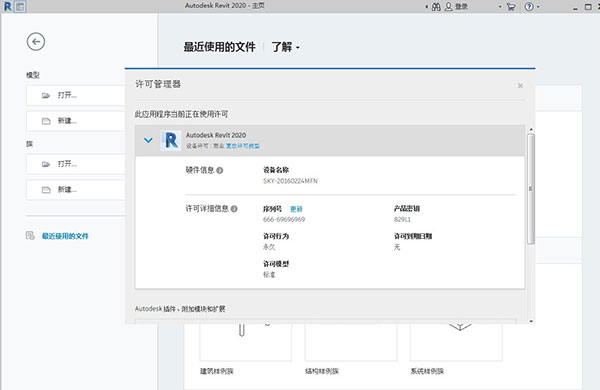Viewport: 600px width, 390px height.
Task: Click the Revit 2020 product icon in dialog
Action: [171, 140]
